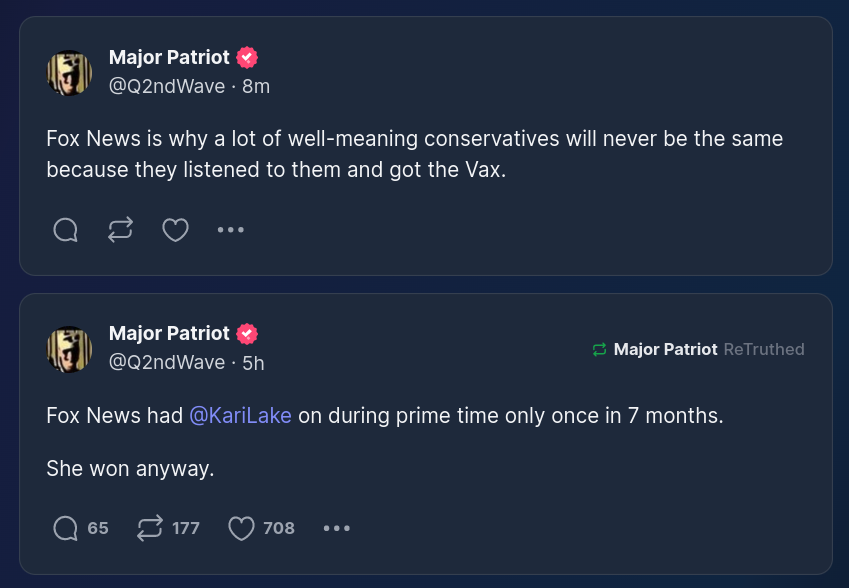849x588 pixels.
Task: Open more options on Kari Lake post
Action: [337, 528]
